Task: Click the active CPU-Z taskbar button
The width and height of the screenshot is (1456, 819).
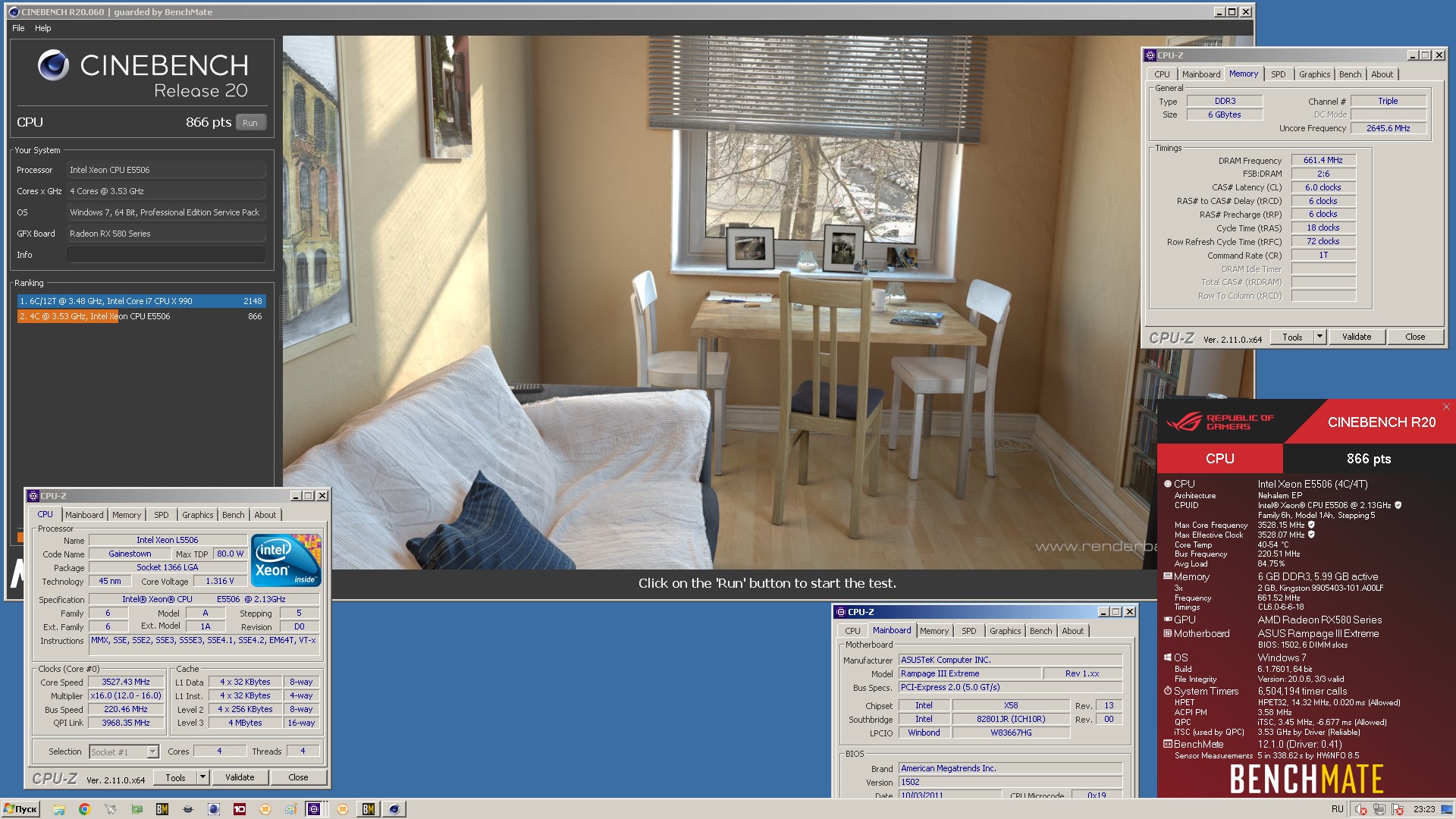Action: coord(314,809)
